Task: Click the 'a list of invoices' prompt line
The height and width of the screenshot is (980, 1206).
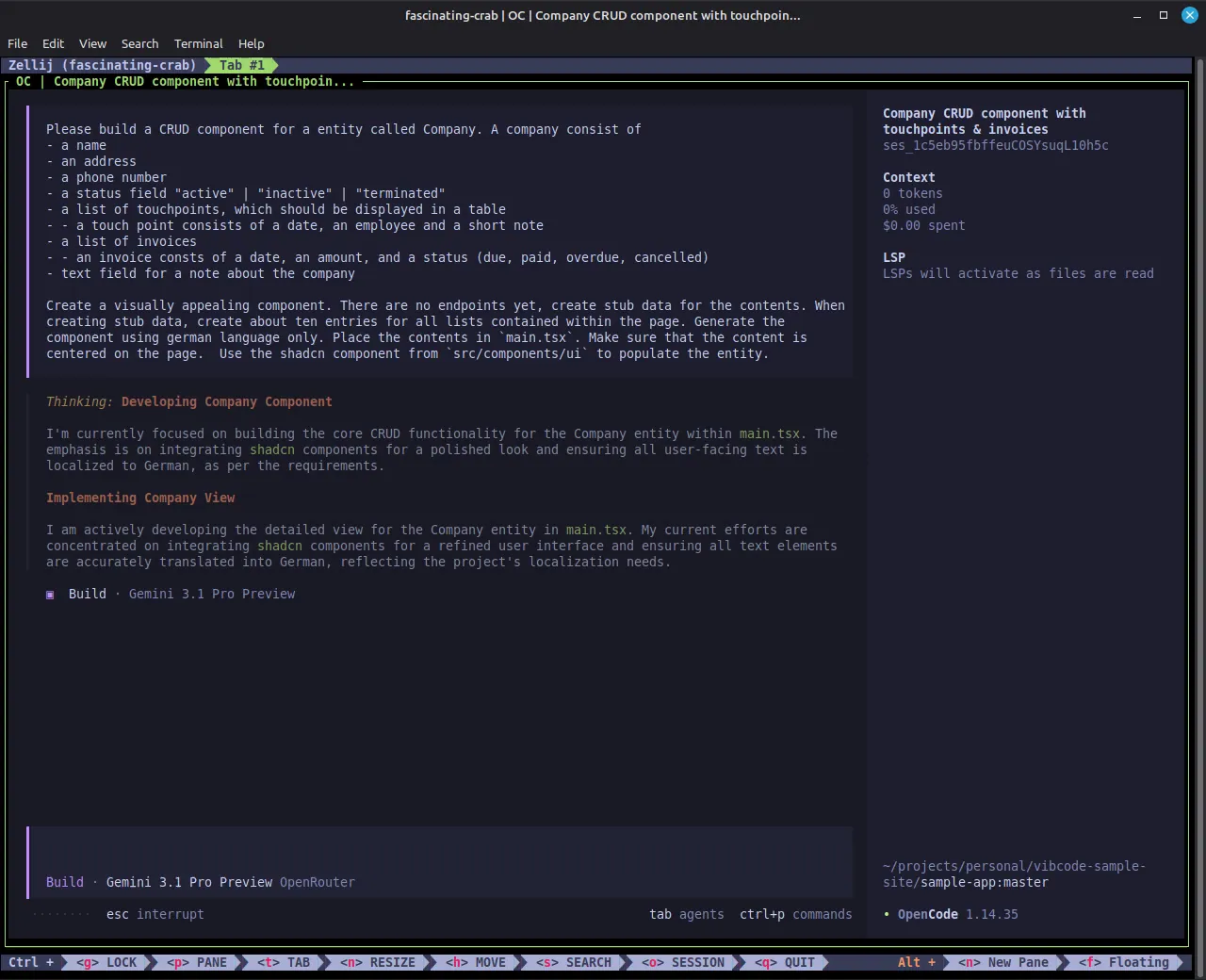Action: point(122,241)
